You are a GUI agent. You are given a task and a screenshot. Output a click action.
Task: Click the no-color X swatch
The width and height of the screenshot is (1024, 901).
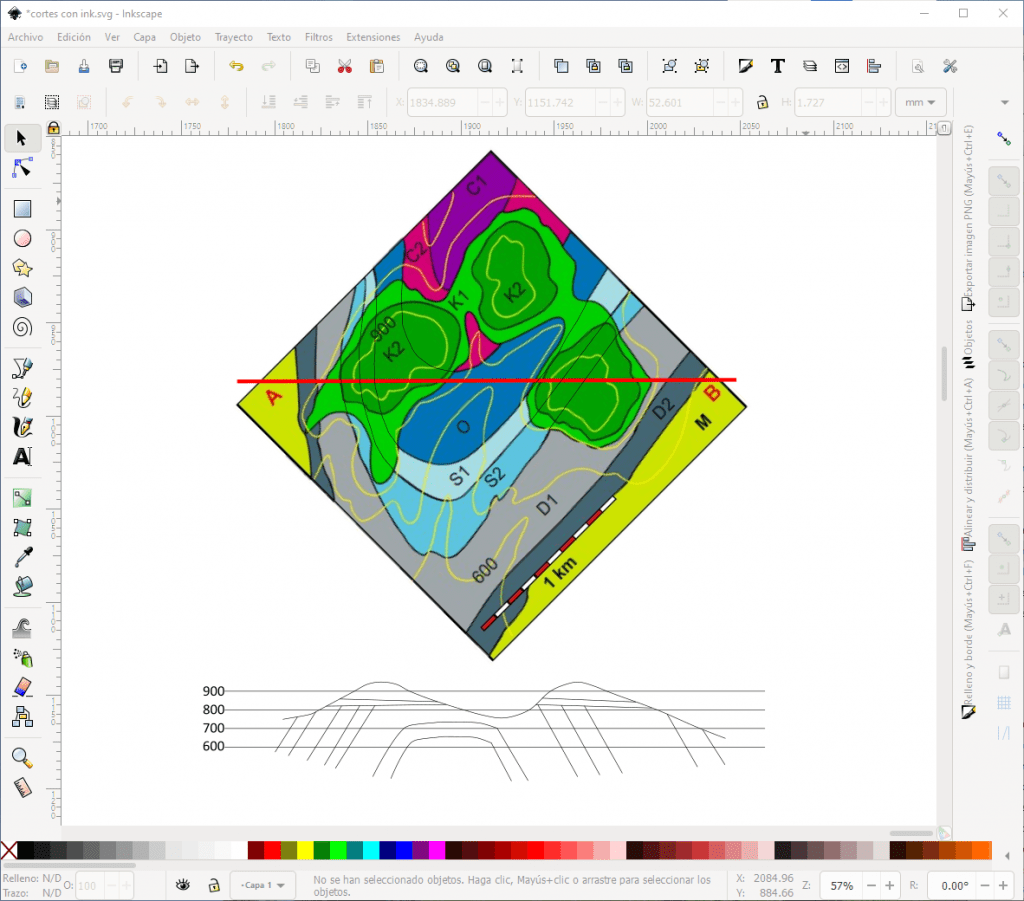(x=8, y=850)
